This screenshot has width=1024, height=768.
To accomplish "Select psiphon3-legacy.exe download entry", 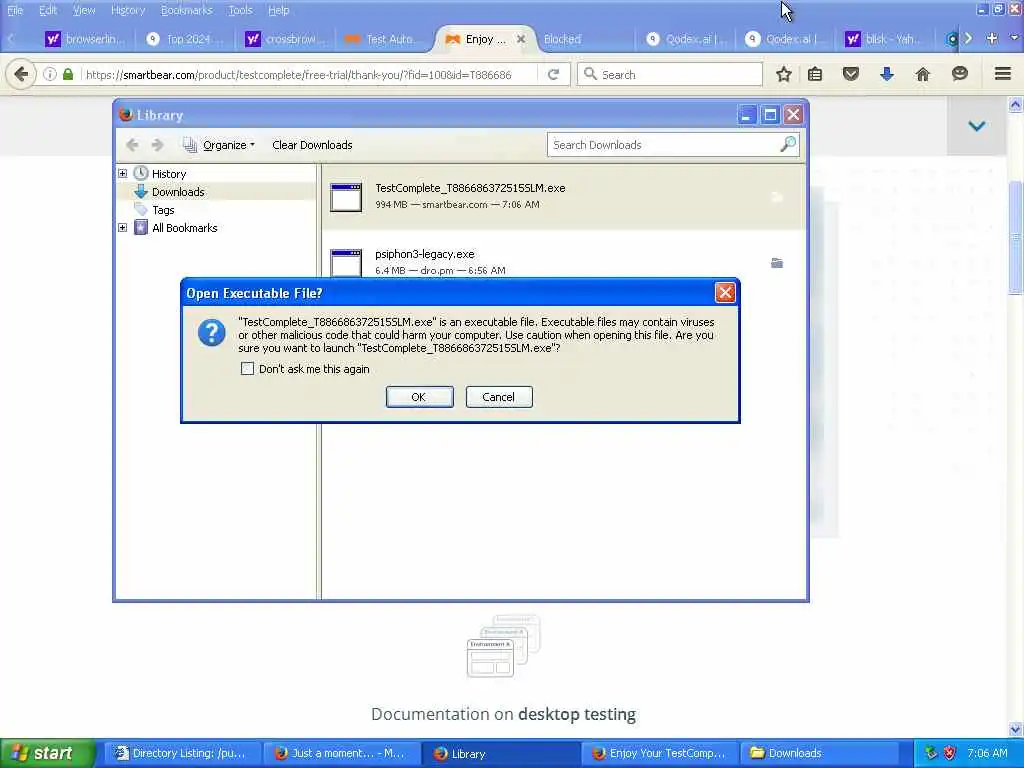I will pos(564,261).
